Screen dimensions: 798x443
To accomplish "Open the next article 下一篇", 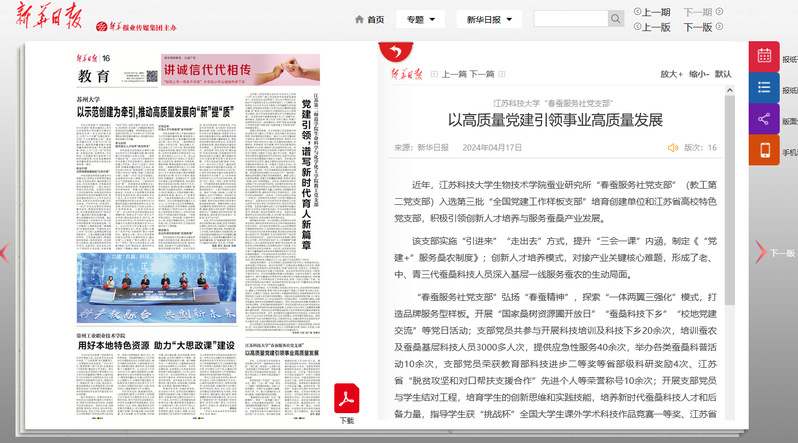I will click(482, 74).
